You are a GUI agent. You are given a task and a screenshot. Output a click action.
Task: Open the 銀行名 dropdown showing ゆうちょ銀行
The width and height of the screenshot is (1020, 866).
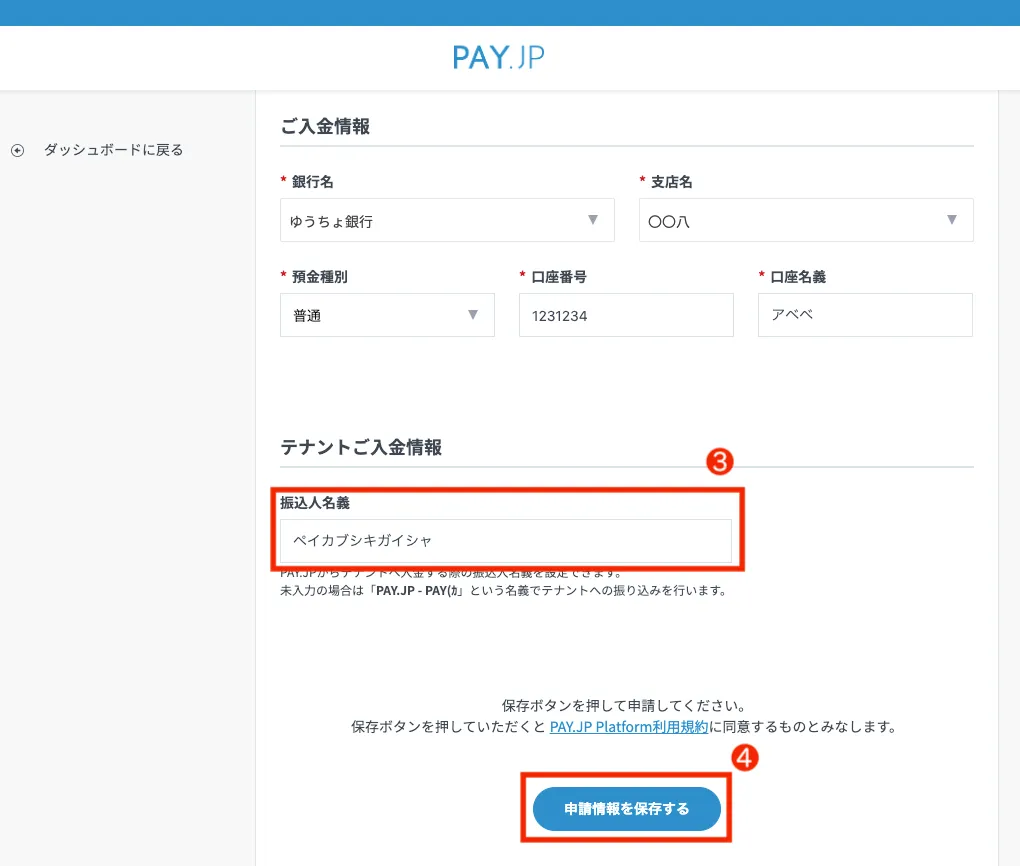[447, 220]
